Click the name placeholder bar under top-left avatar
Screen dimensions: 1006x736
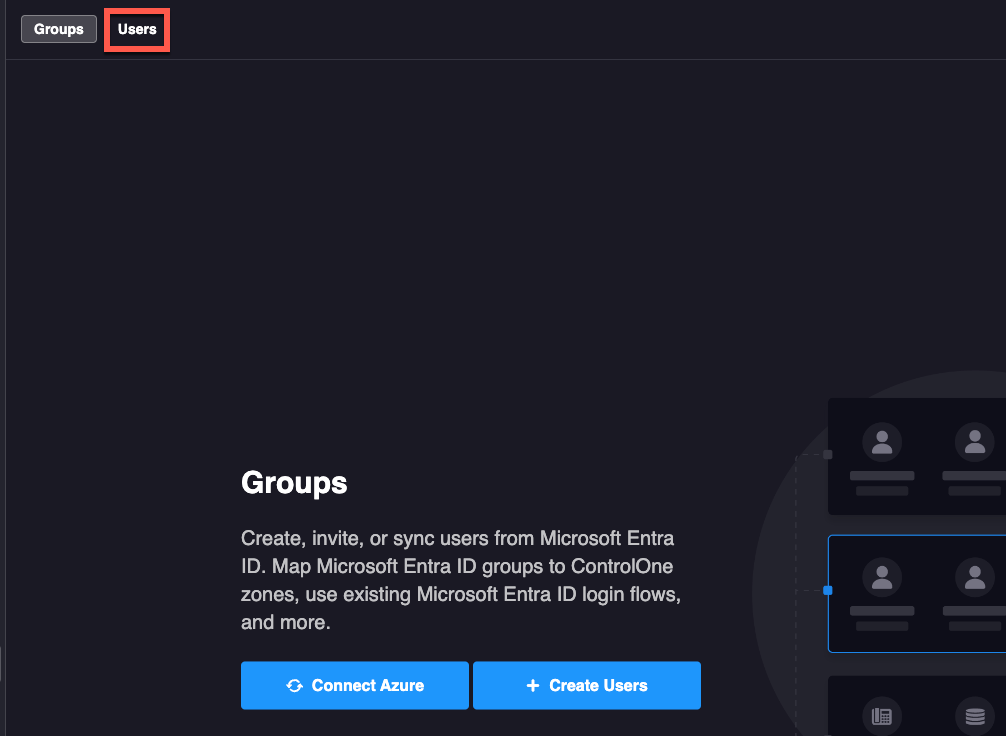(882, 476)
